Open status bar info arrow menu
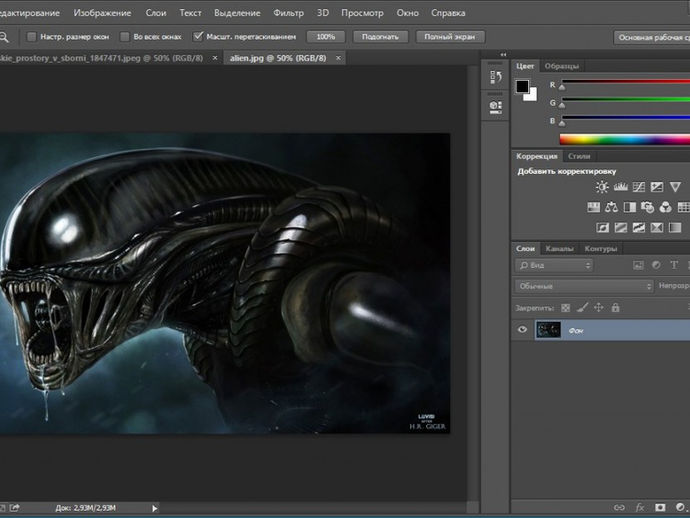Viewport: 690px width, 518px height. 154,508
